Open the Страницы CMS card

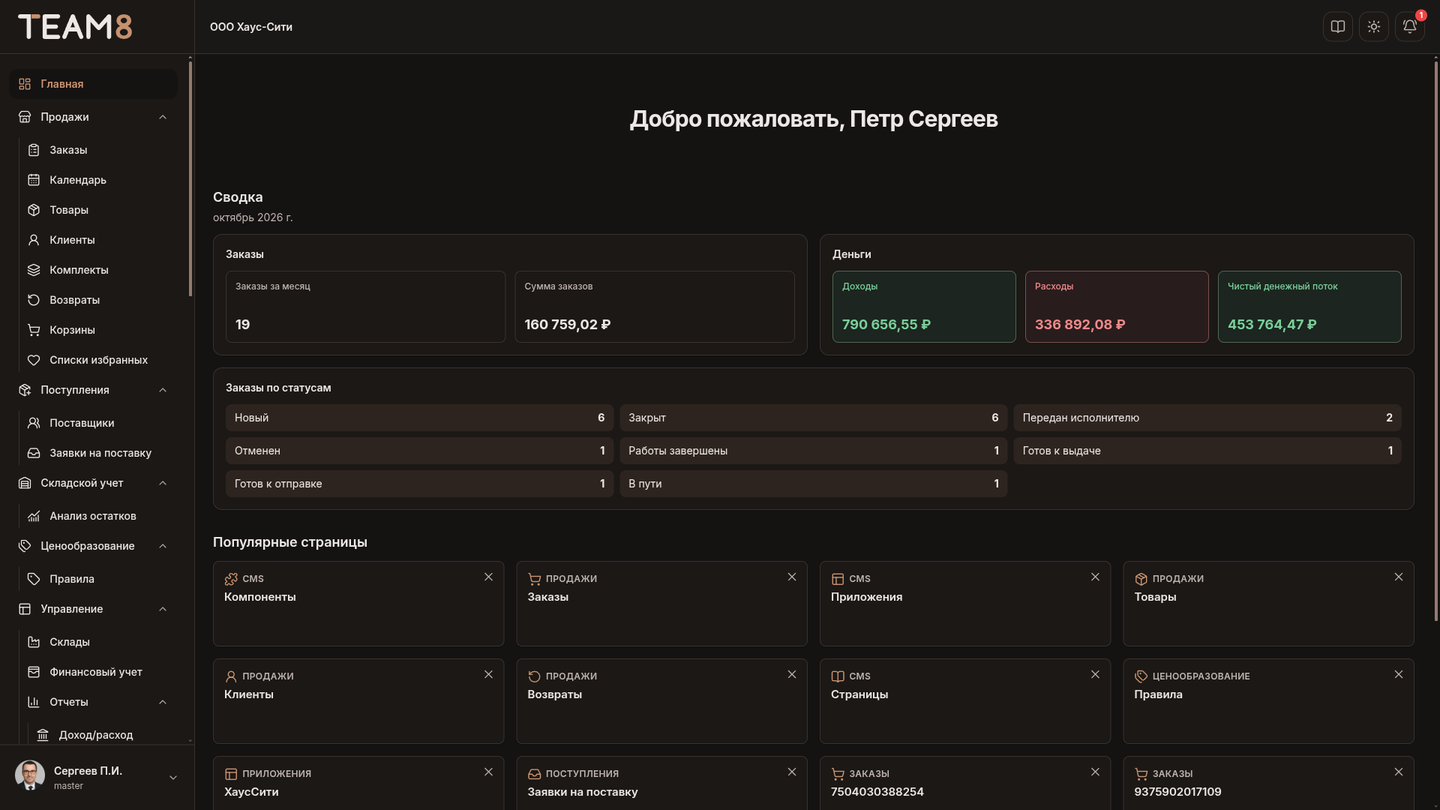965,701
